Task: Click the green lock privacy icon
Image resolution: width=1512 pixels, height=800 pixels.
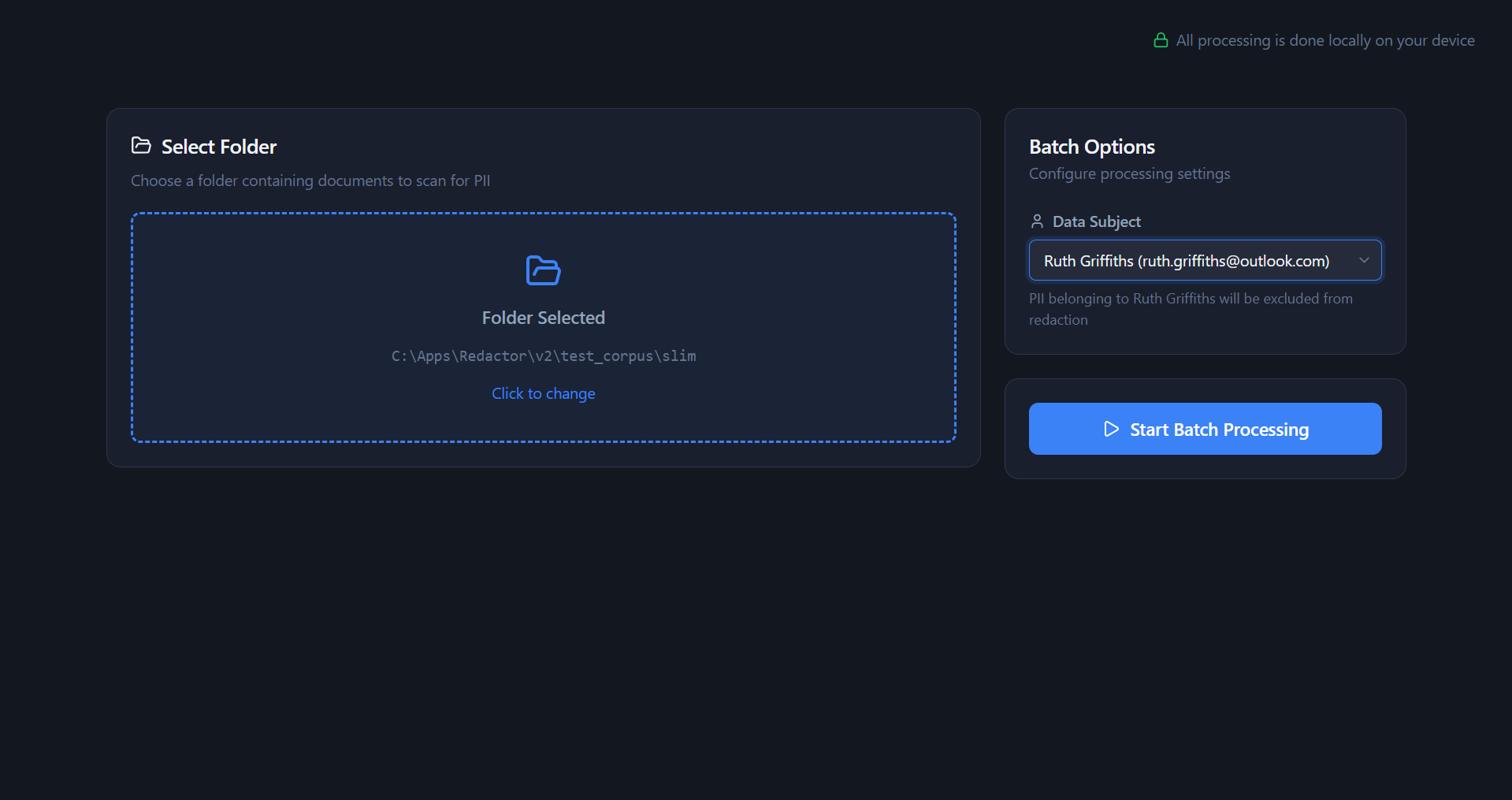Action: 1160,40
